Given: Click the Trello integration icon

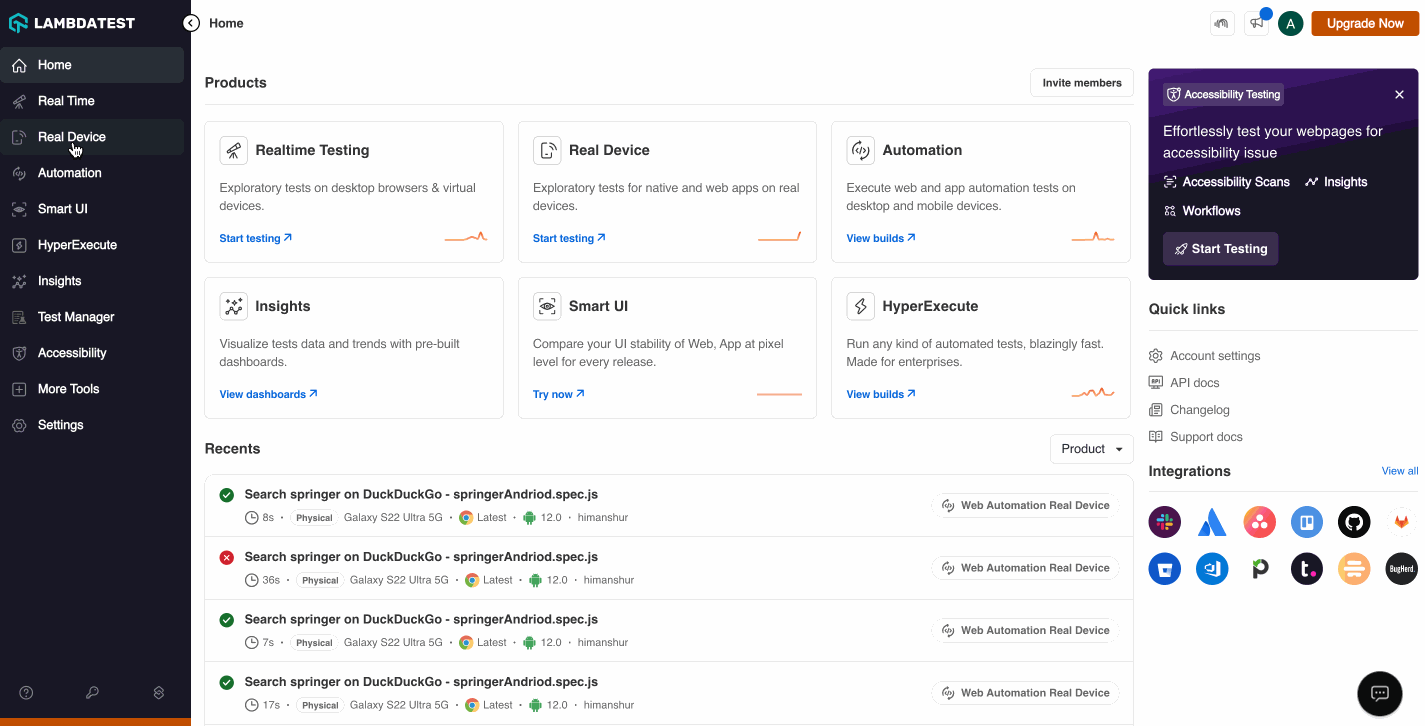Looking at the screenshot, I should [x=1306, y=522].
